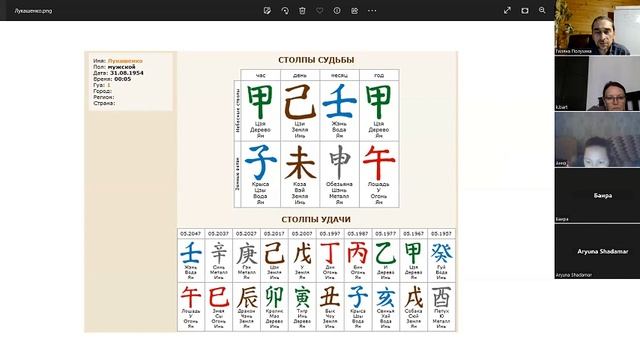Delete the picture using the trash icon

pyautogui.click(x=302, y=11)
